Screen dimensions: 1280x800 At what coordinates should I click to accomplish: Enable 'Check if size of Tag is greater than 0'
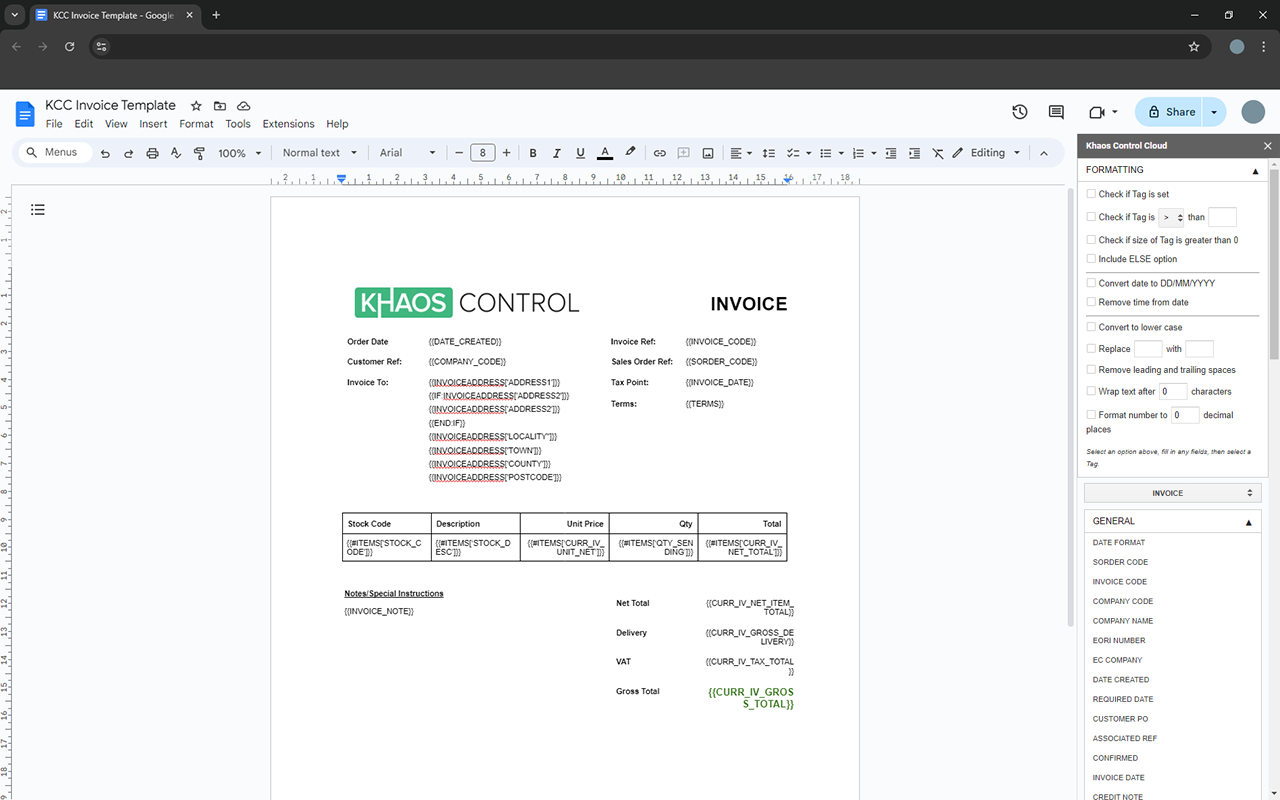click(1091, 240)
